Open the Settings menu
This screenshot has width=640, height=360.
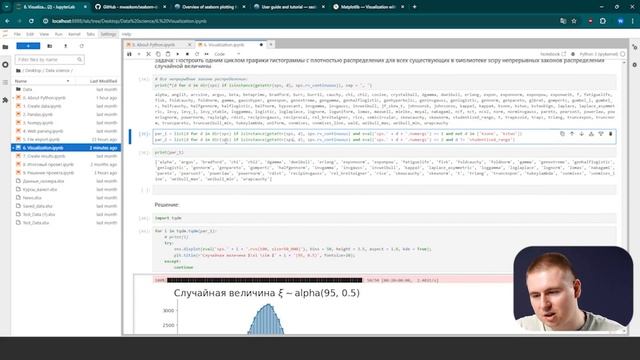coord(109,34)
